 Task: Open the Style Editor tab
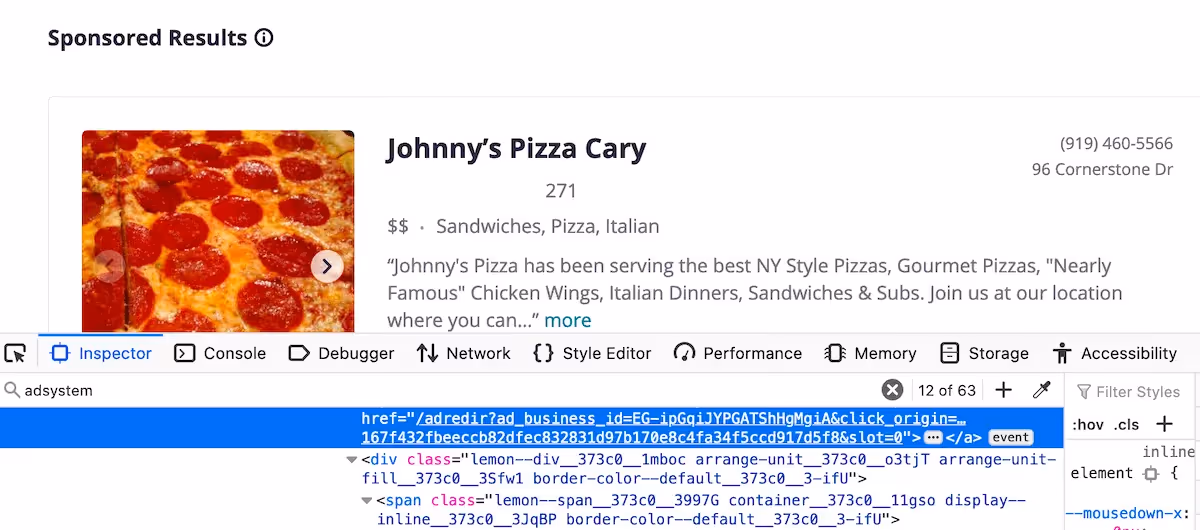point(592,353)
